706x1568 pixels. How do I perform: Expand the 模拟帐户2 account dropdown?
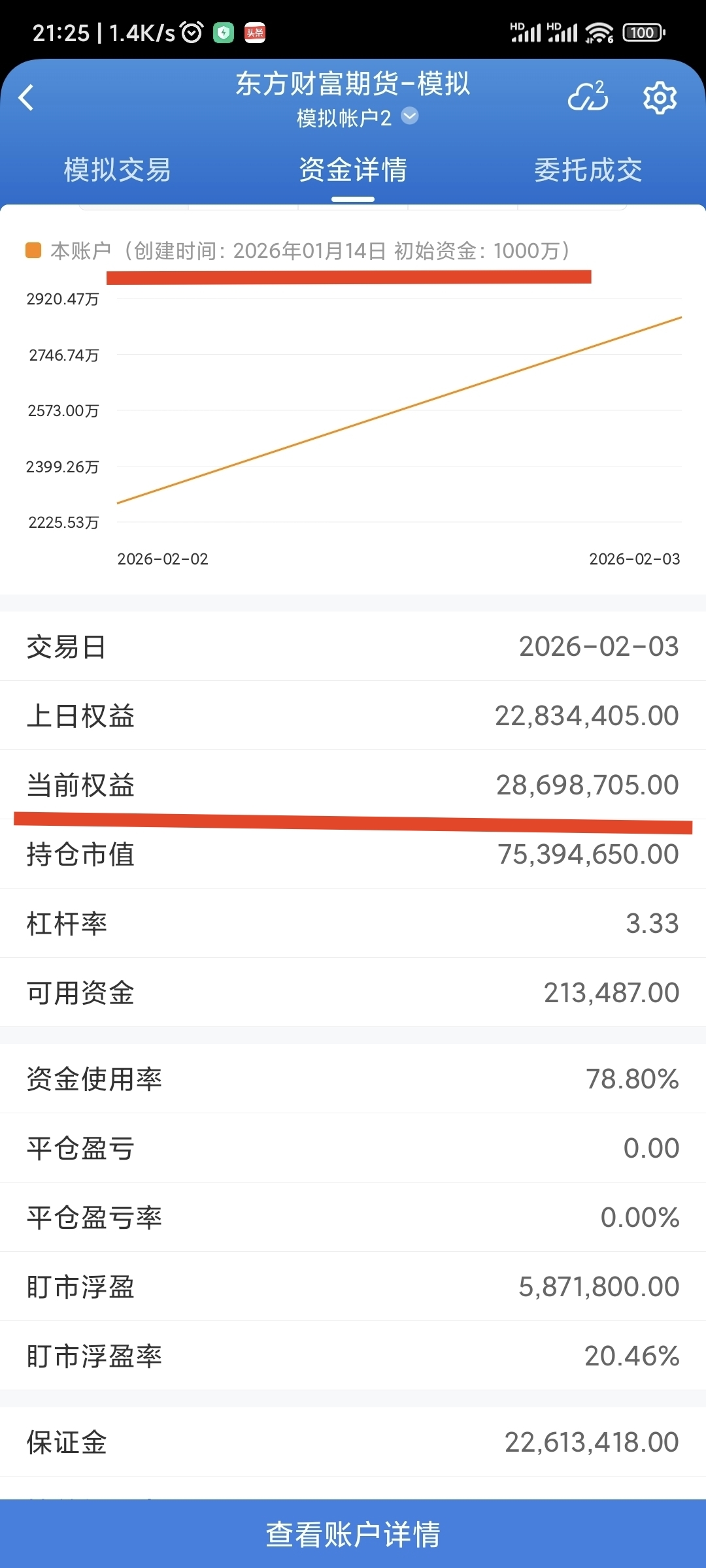coord(410,116)
